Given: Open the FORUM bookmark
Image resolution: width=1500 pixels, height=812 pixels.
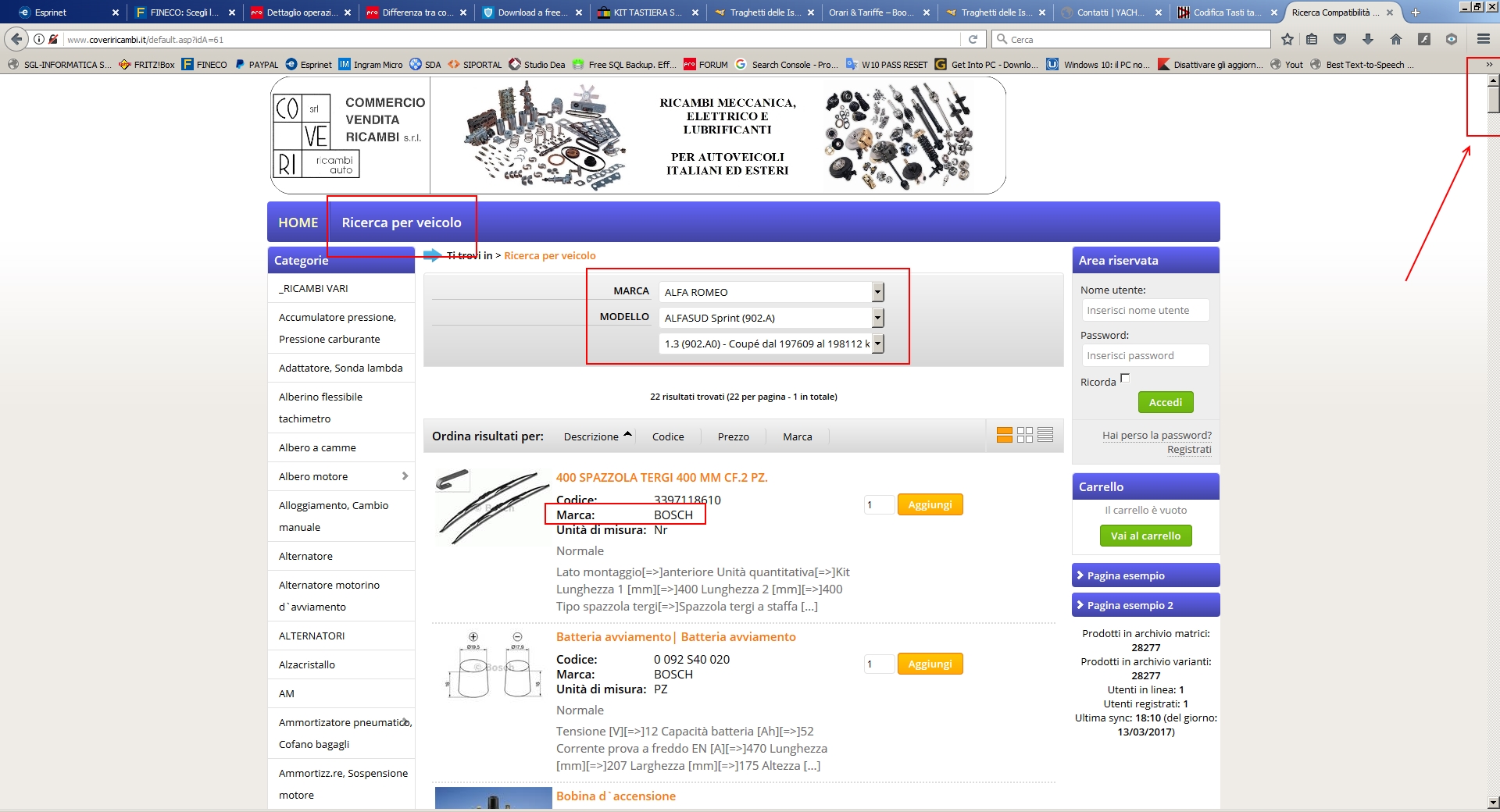Looking at the screenshot, I should click(705, 65).
